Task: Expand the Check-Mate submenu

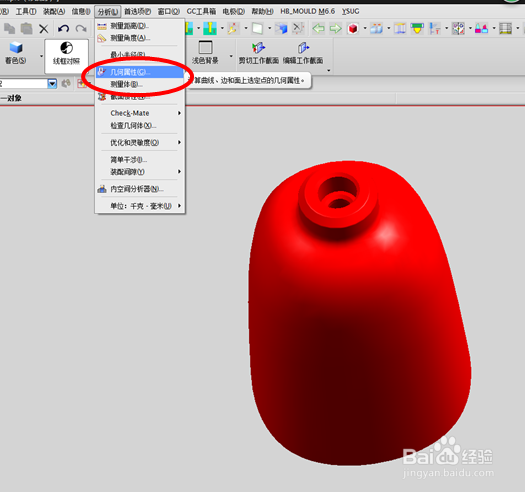Action: tap(140, 113)
